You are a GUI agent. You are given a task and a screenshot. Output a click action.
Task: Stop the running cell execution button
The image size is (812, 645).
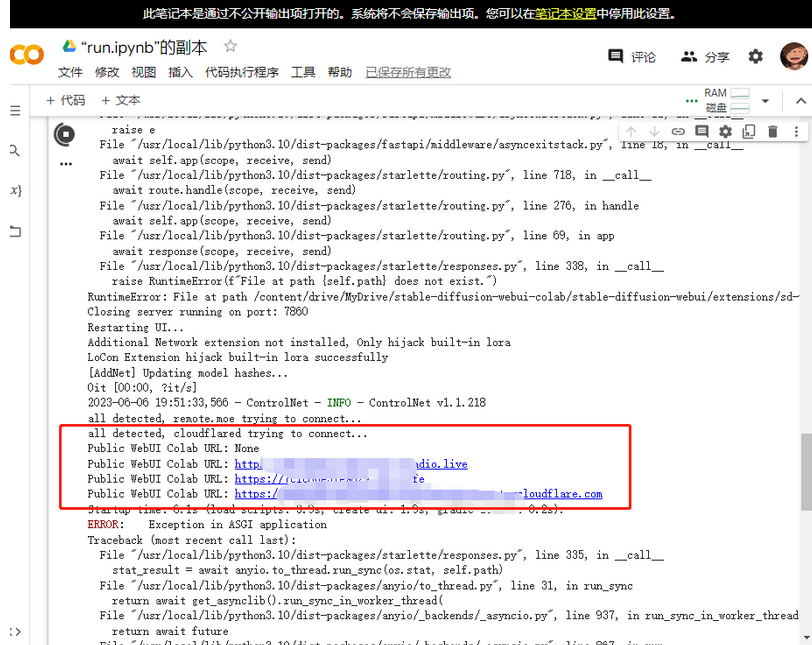(x=65, y=135)
